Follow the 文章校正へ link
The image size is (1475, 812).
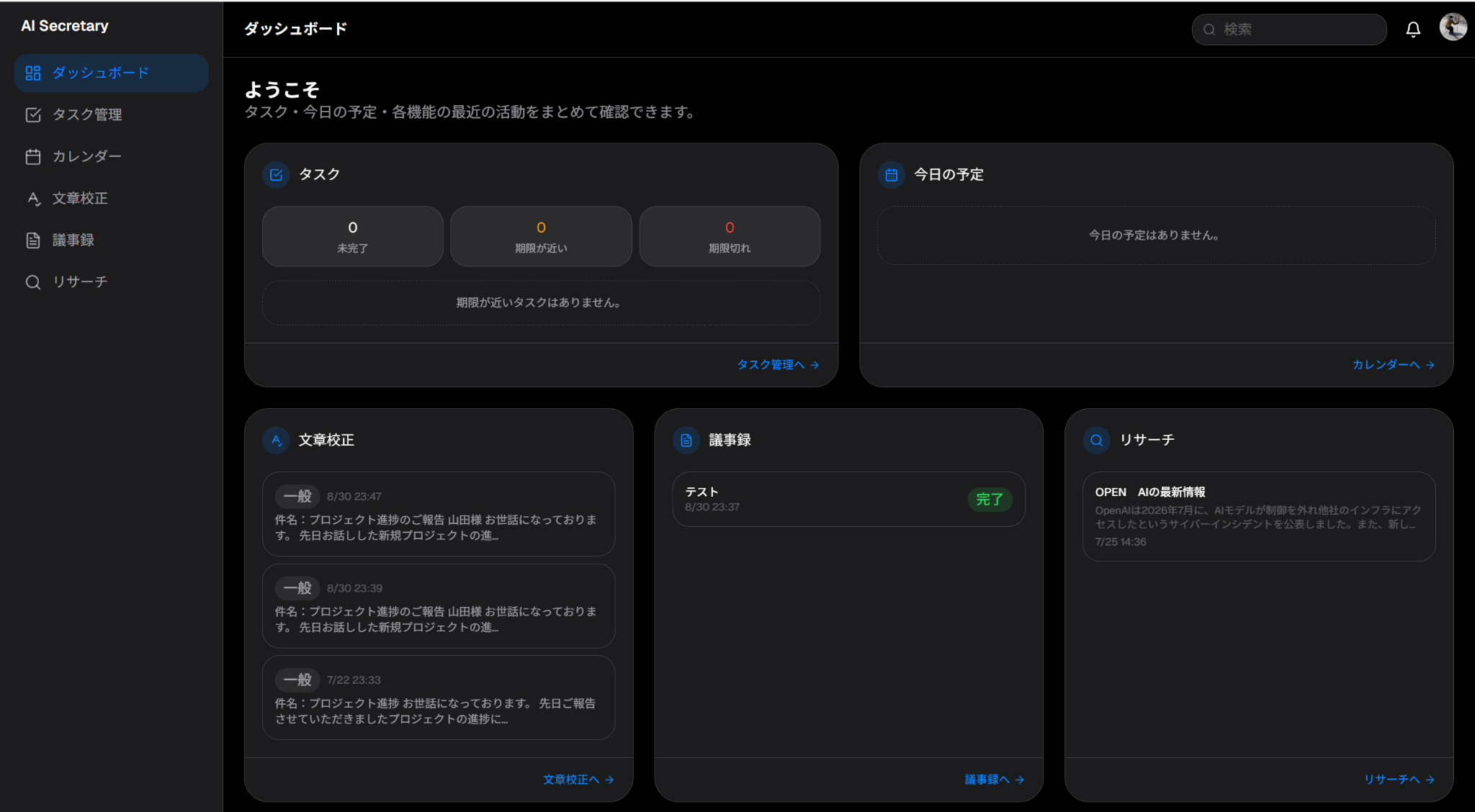(578, 780)
